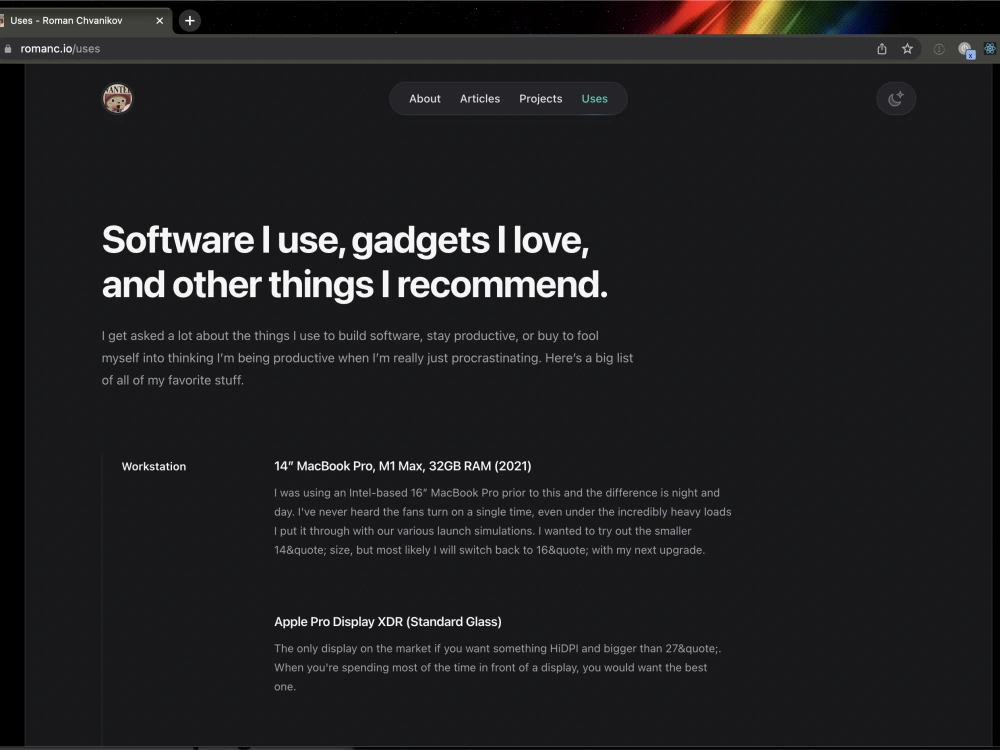Screen dimensions: 1000x750
Task: Open the Projects section
Action: point(540,99)
